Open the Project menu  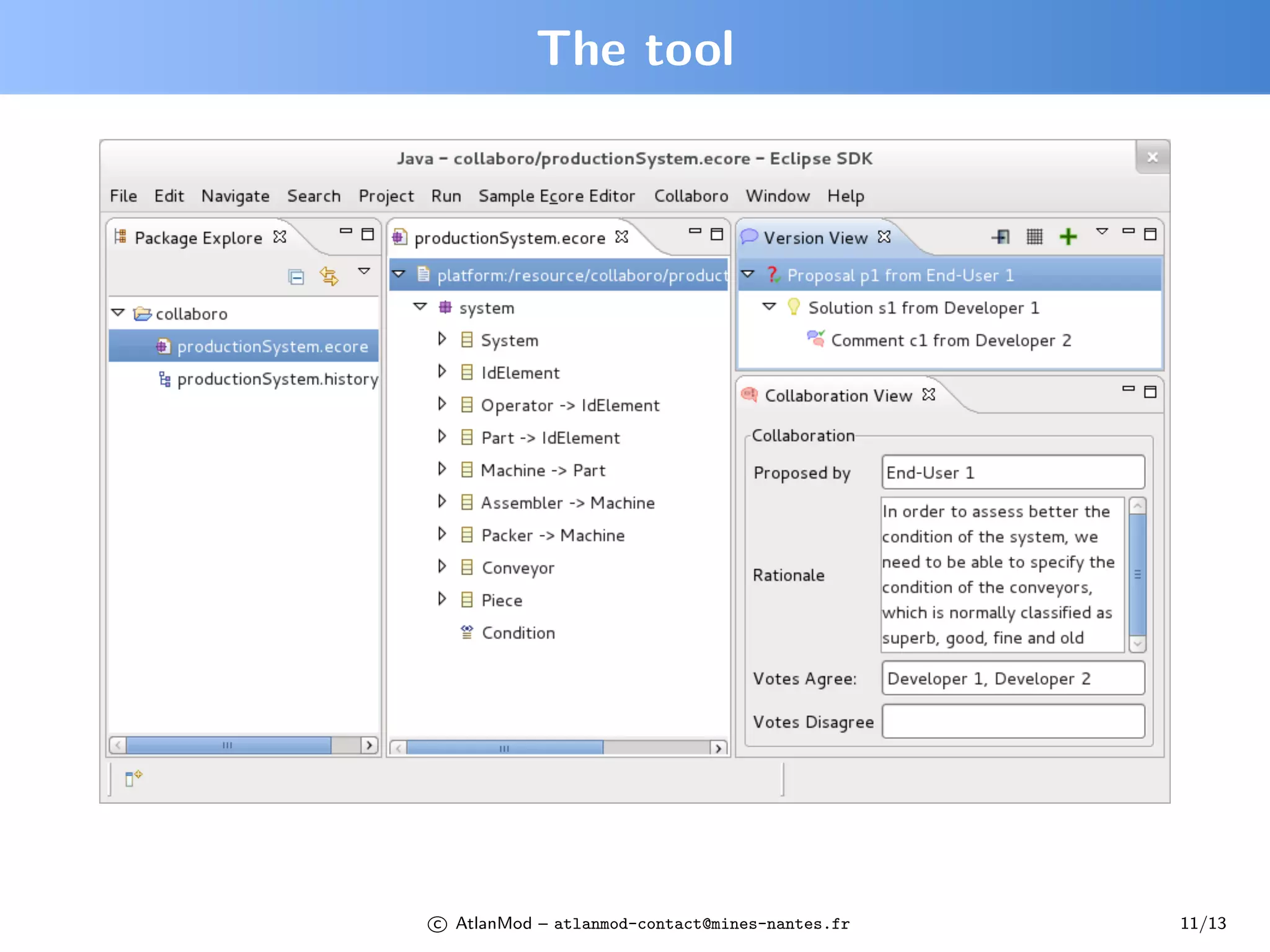point(386,196)
